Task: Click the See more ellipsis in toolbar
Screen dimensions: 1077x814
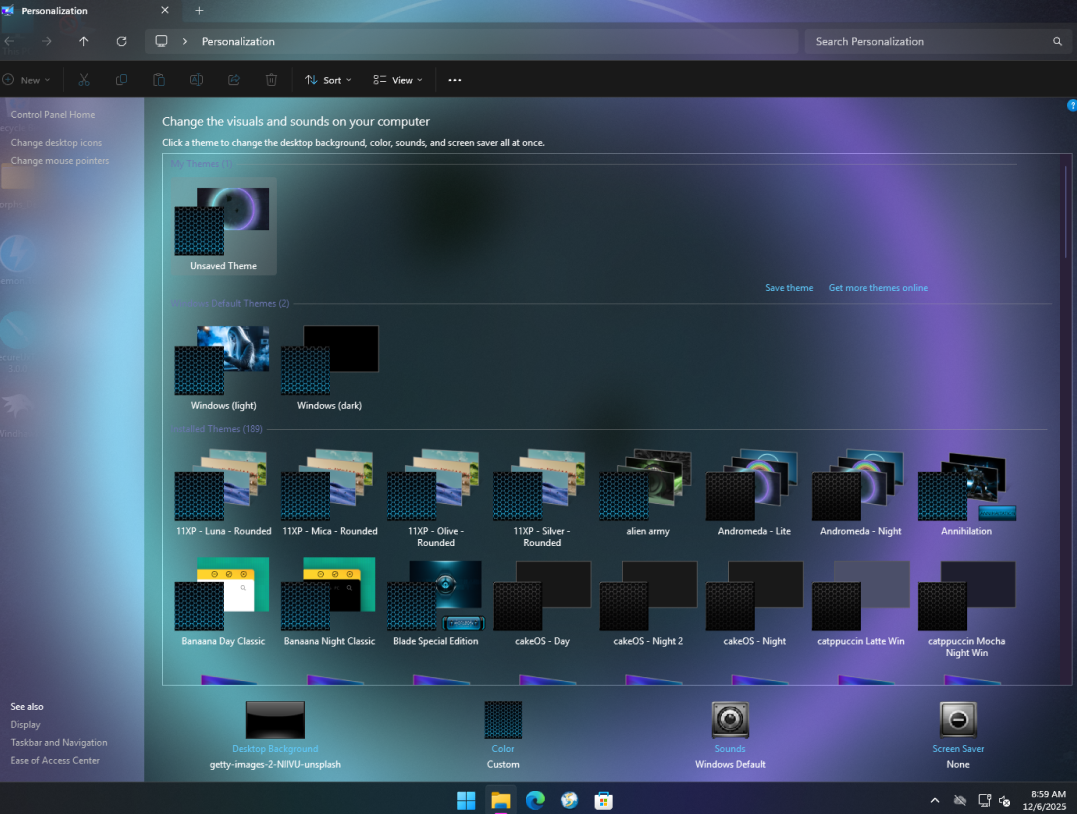Action: pos(455,80)
